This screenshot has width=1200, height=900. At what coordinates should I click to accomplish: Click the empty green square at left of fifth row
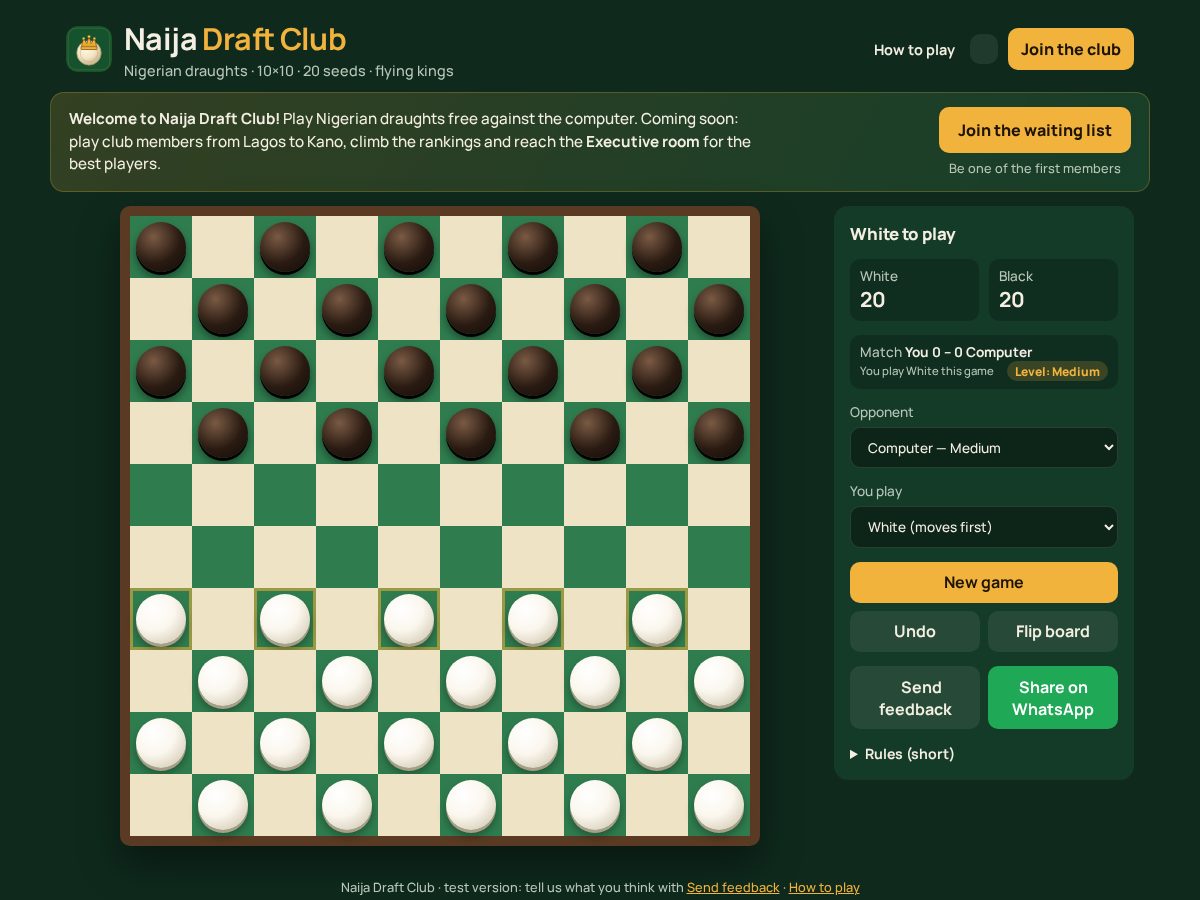(161, 495)
